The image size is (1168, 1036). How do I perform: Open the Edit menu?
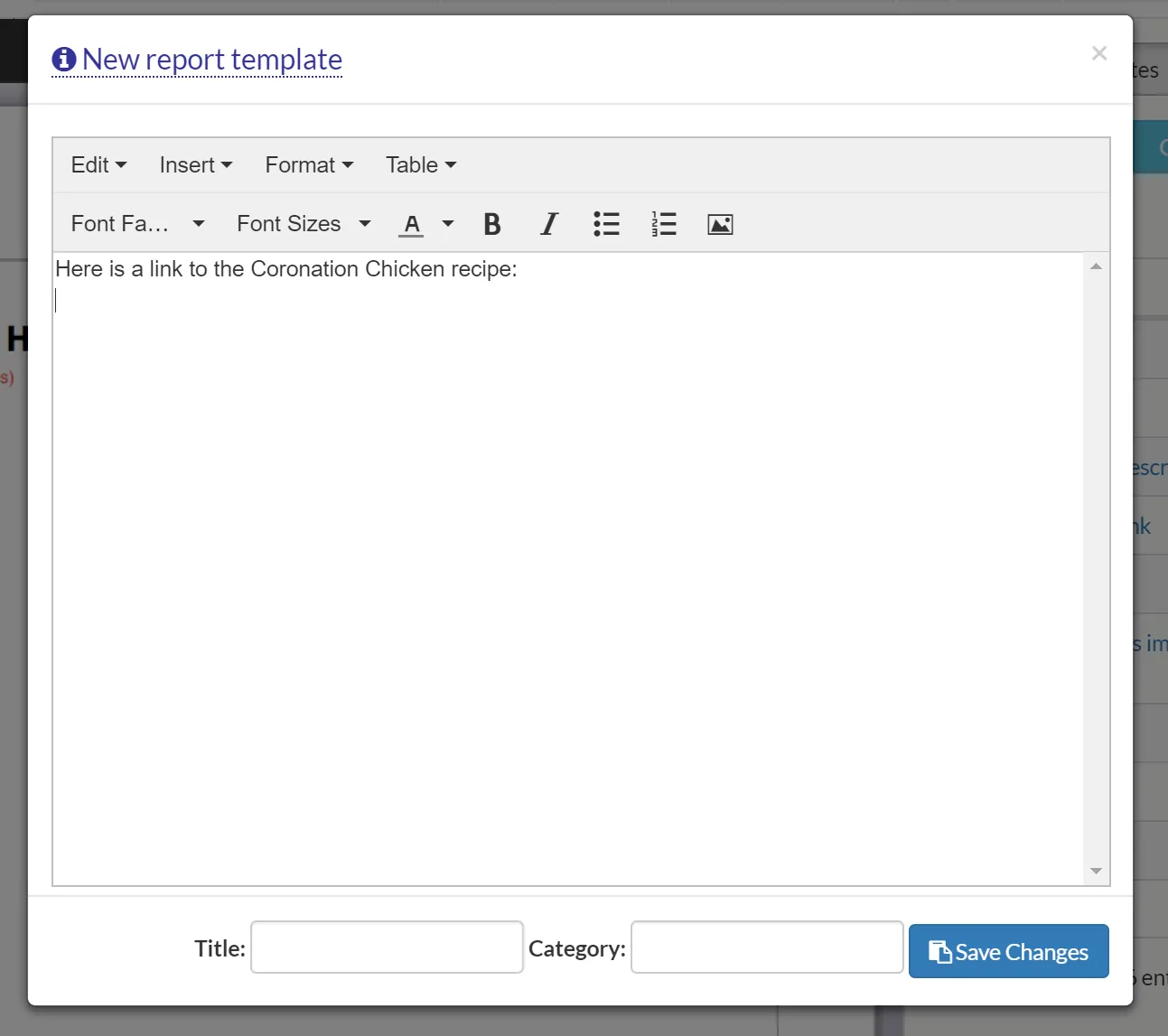click(98, 165)
